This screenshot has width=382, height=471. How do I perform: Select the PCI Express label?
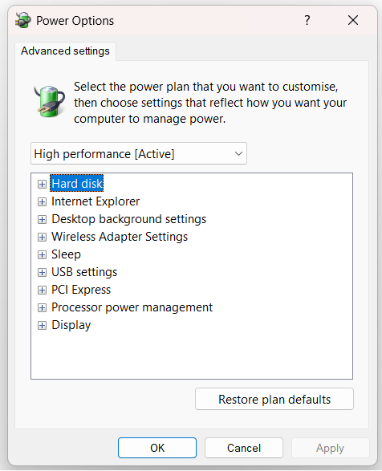(x=81, y=290)
